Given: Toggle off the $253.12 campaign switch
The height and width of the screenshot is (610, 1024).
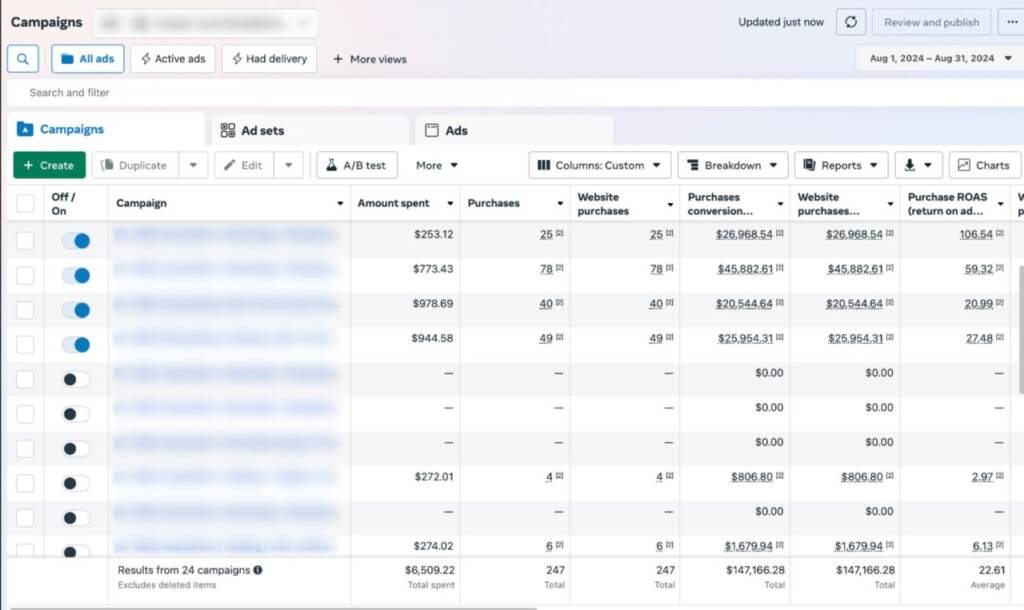Looking at the screenshot, I should click(x=76, y=241).
